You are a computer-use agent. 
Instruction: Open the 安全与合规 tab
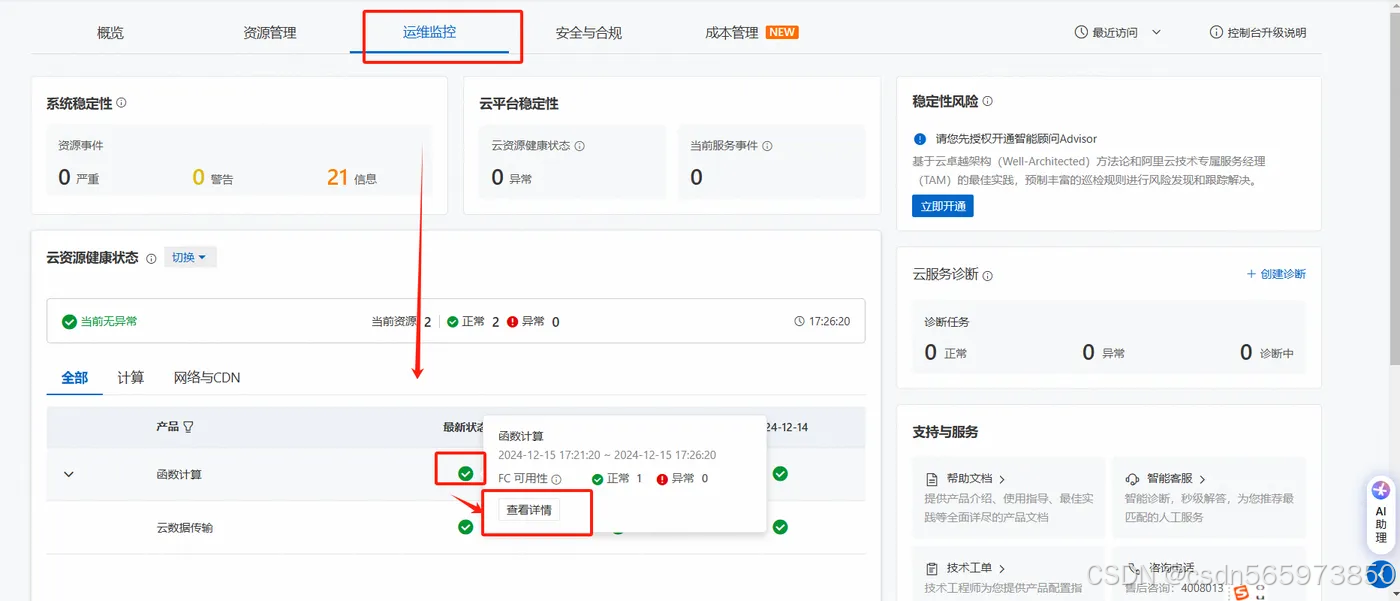click(589, 33)
